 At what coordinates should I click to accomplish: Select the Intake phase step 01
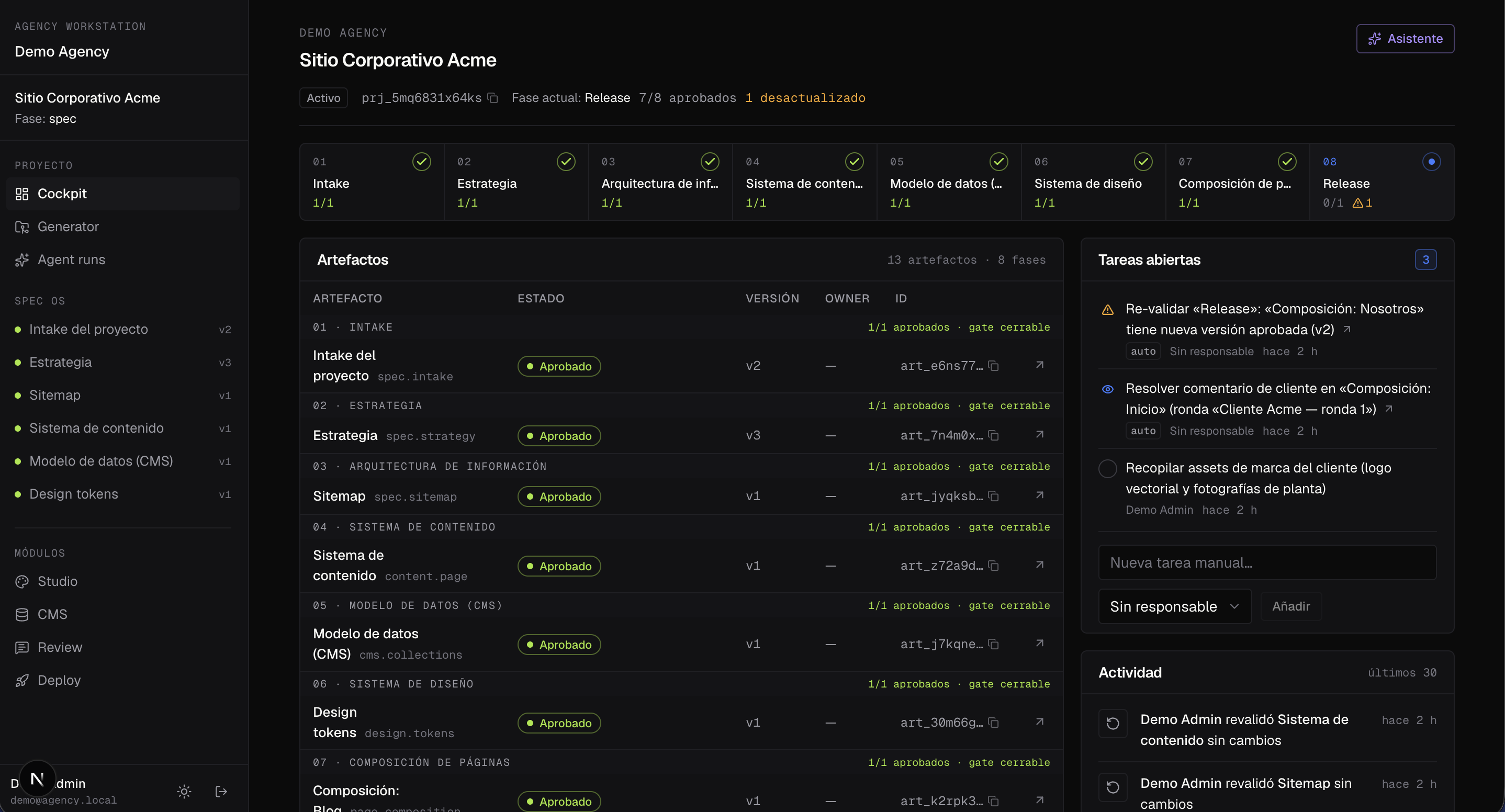point(372,182)
